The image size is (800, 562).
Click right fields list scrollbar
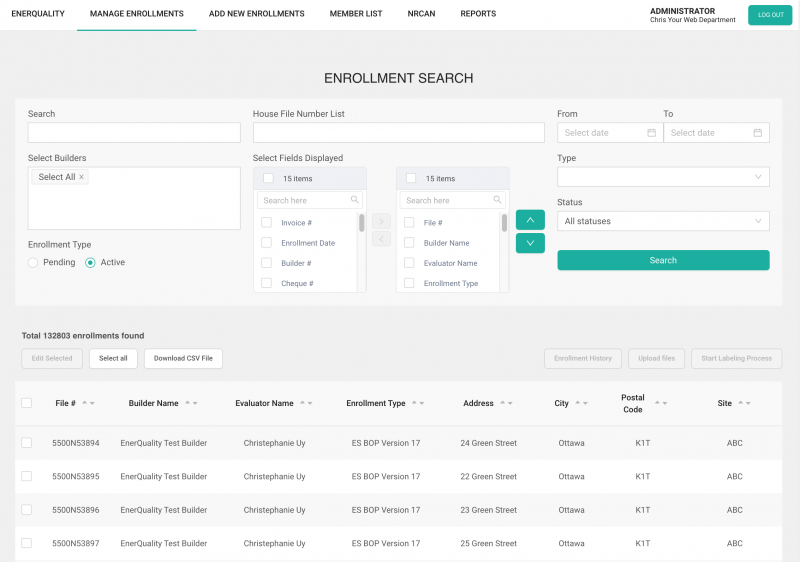point(505,223)
